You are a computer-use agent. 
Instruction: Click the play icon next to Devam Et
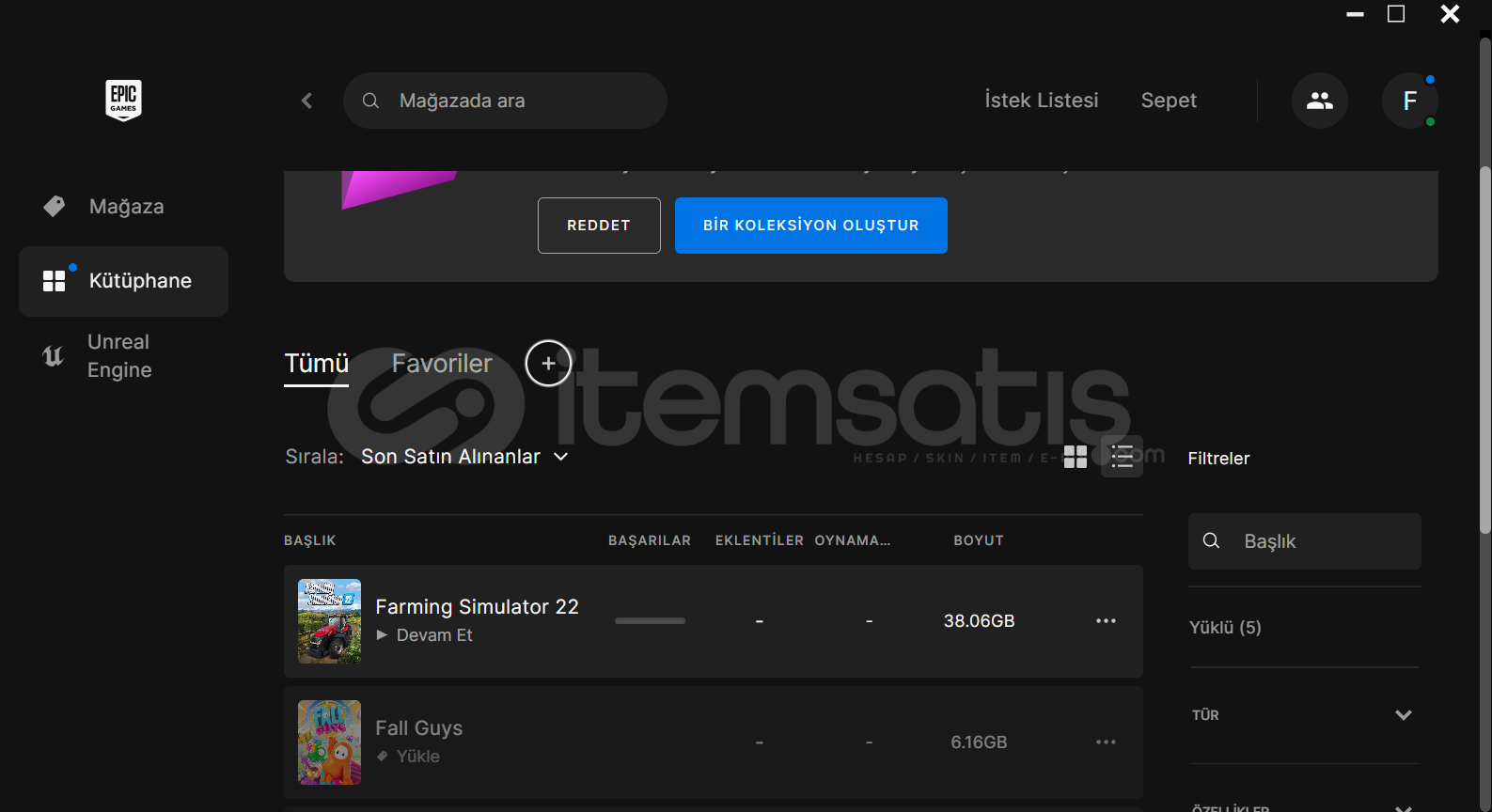pyautogui.click(x=382, y=635)
